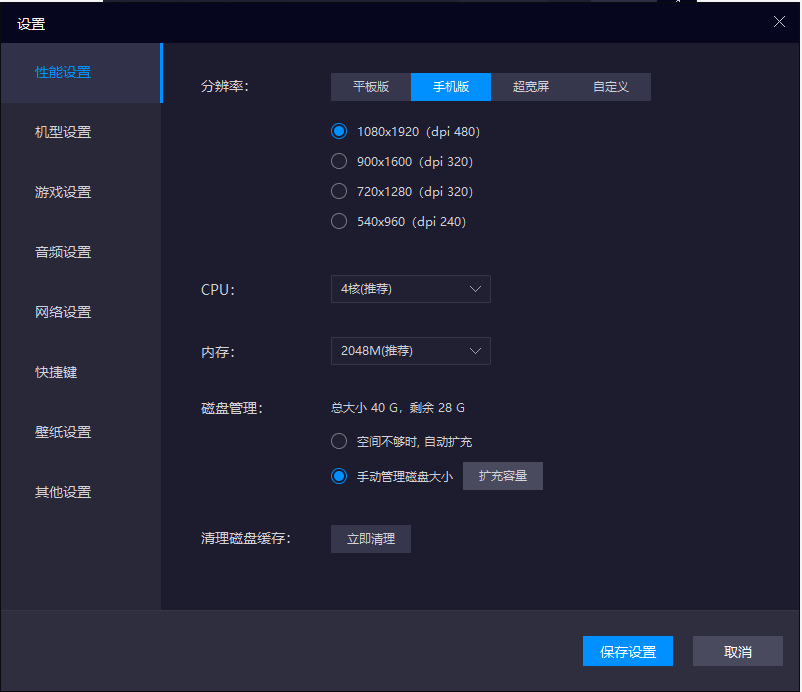Go to the 音频设置 sidebar page

coord(63,252)
